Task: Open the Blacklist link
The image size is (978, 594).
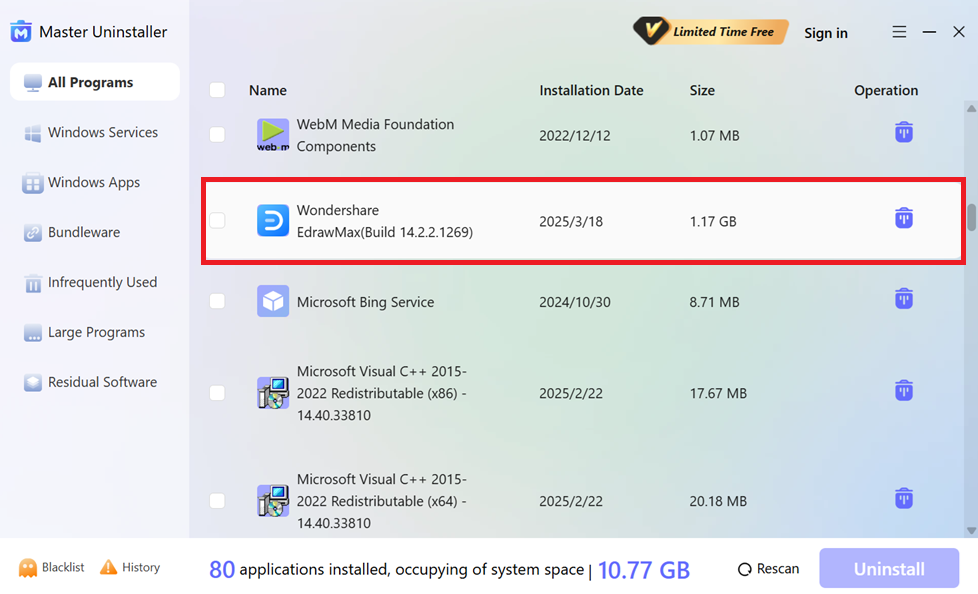Action: pyautogui.click(x=63, y=567)
